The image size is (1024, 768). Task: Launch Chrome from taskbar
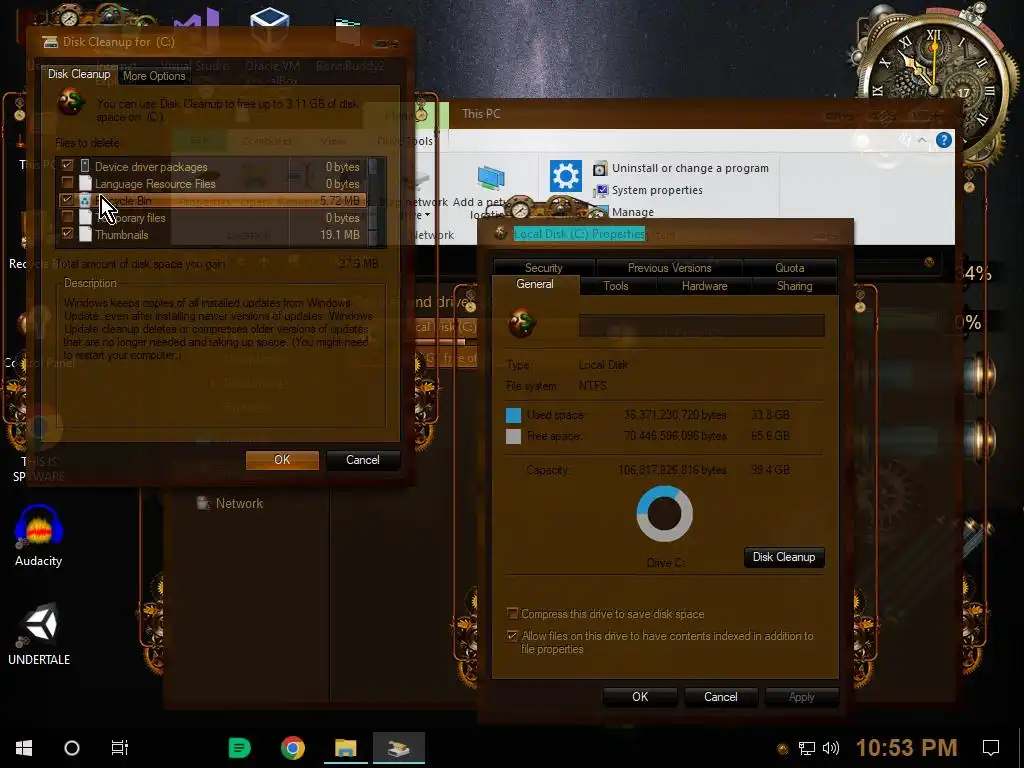click(x=293, y=748)
